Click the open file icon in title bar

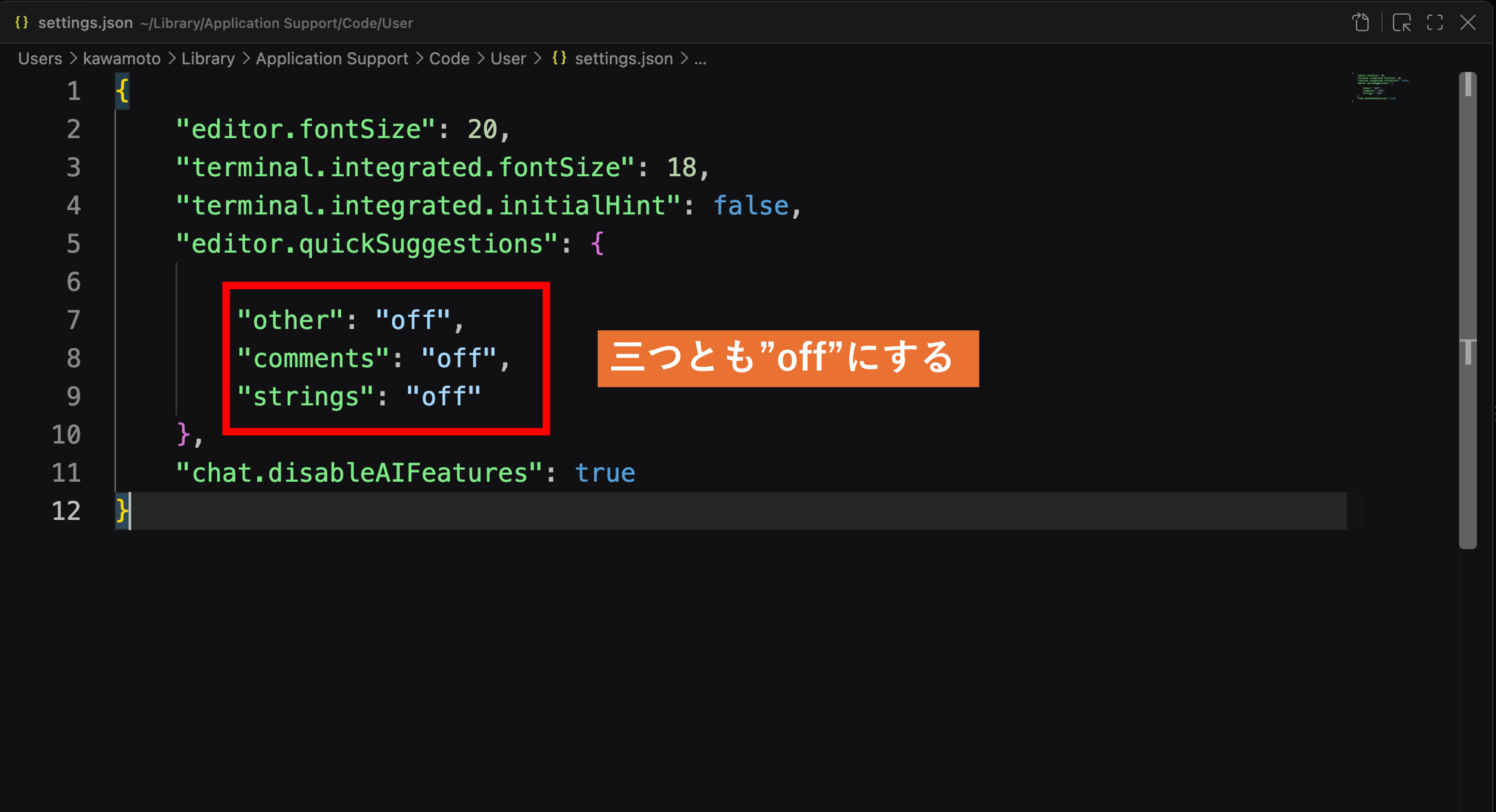1361,23
